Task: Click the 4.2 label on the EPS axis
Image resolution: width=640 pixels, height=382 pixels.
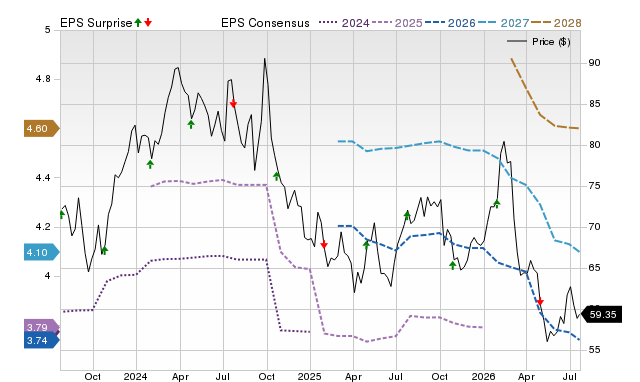Action: [43, 227]
